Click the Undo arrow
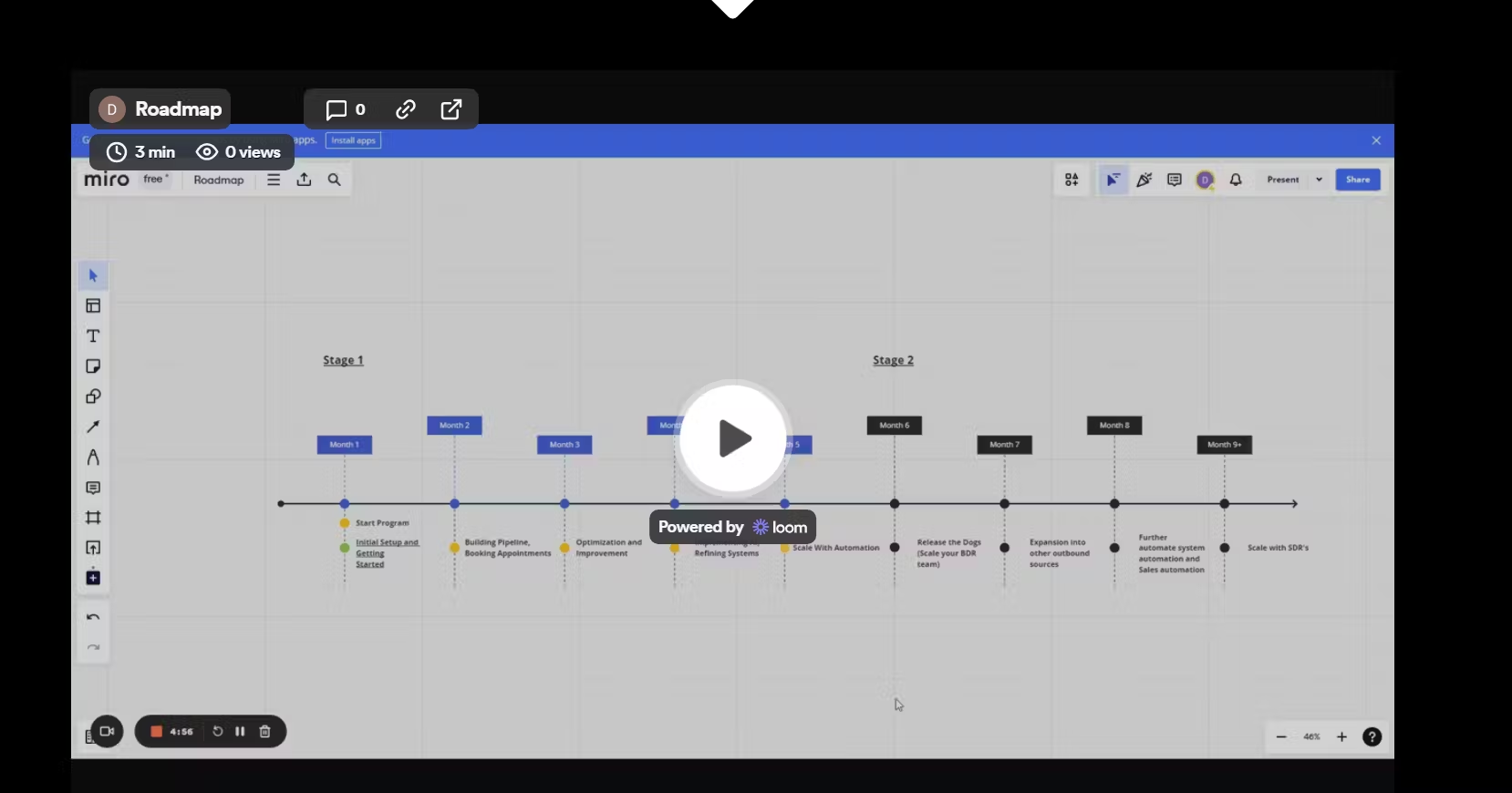Image resolution: width=1512 pixels, height=793 pixels. tap(93, 617)
